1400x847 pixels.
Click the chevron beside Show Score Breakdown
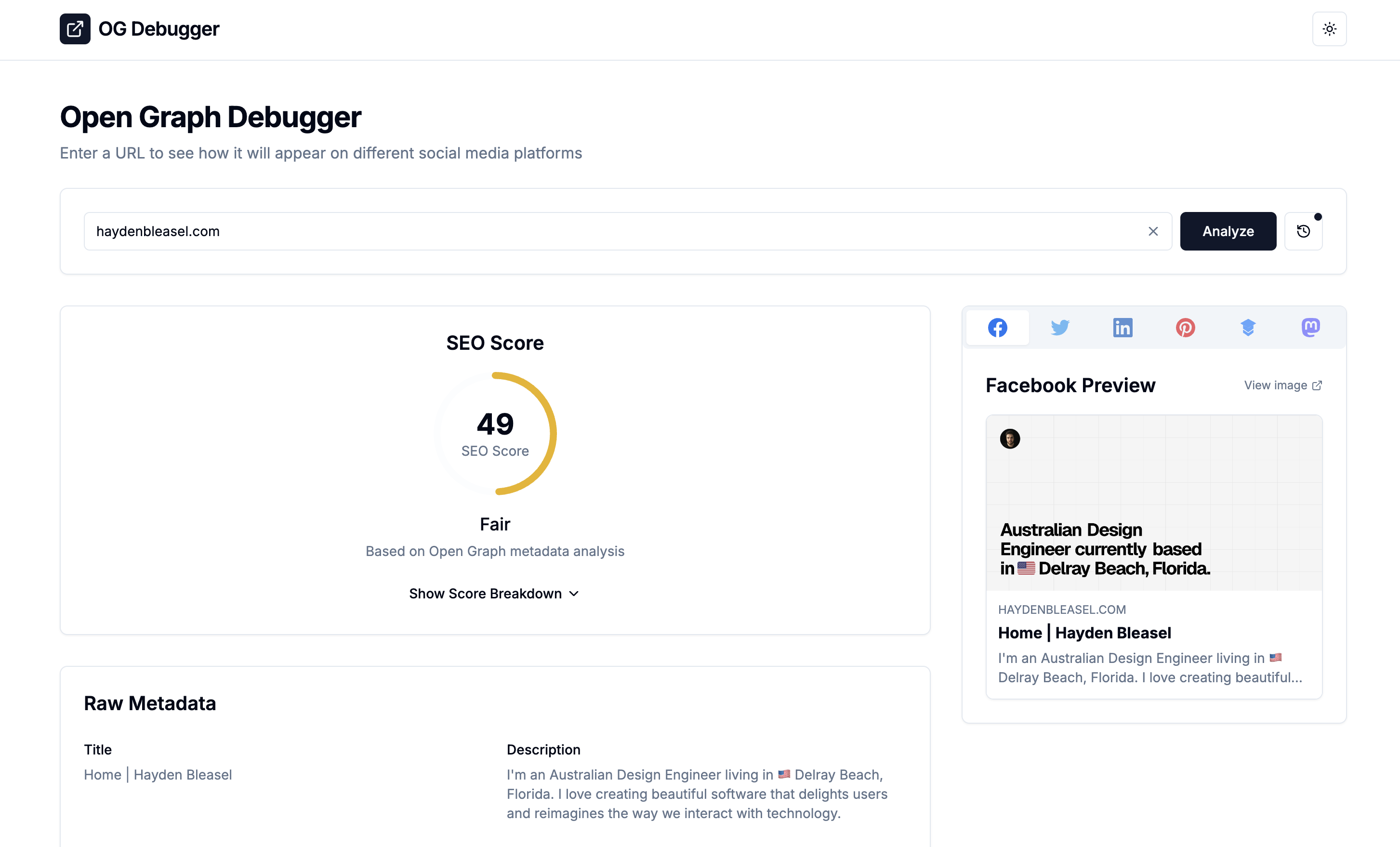(x=574, y=594)
